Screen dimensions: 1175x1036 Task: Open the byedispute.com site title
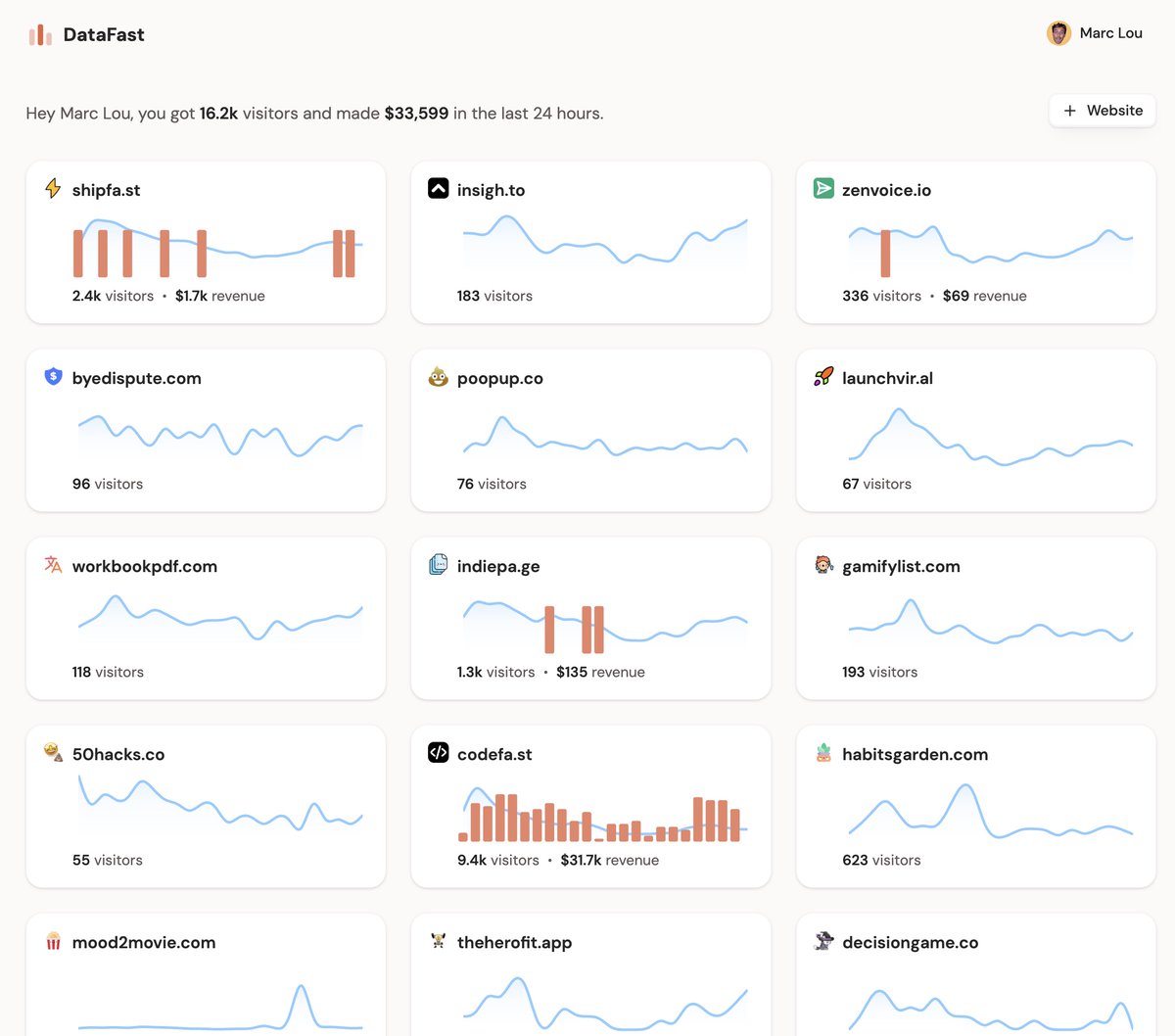tap(136, 378)
